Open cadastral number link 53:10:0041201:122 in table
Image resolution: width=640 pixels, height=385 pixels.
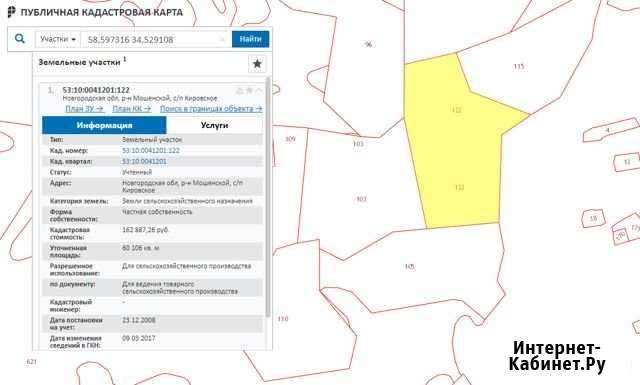(151, 151)
